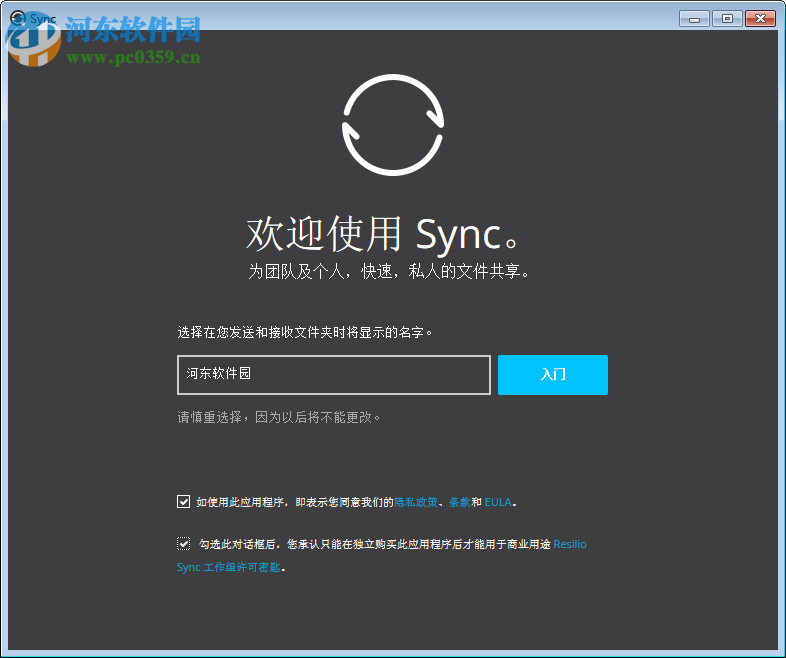The width and height of the screenshot is (786, 658).
Task: Maximize the Sync window
Action: [x=727, y=19]
